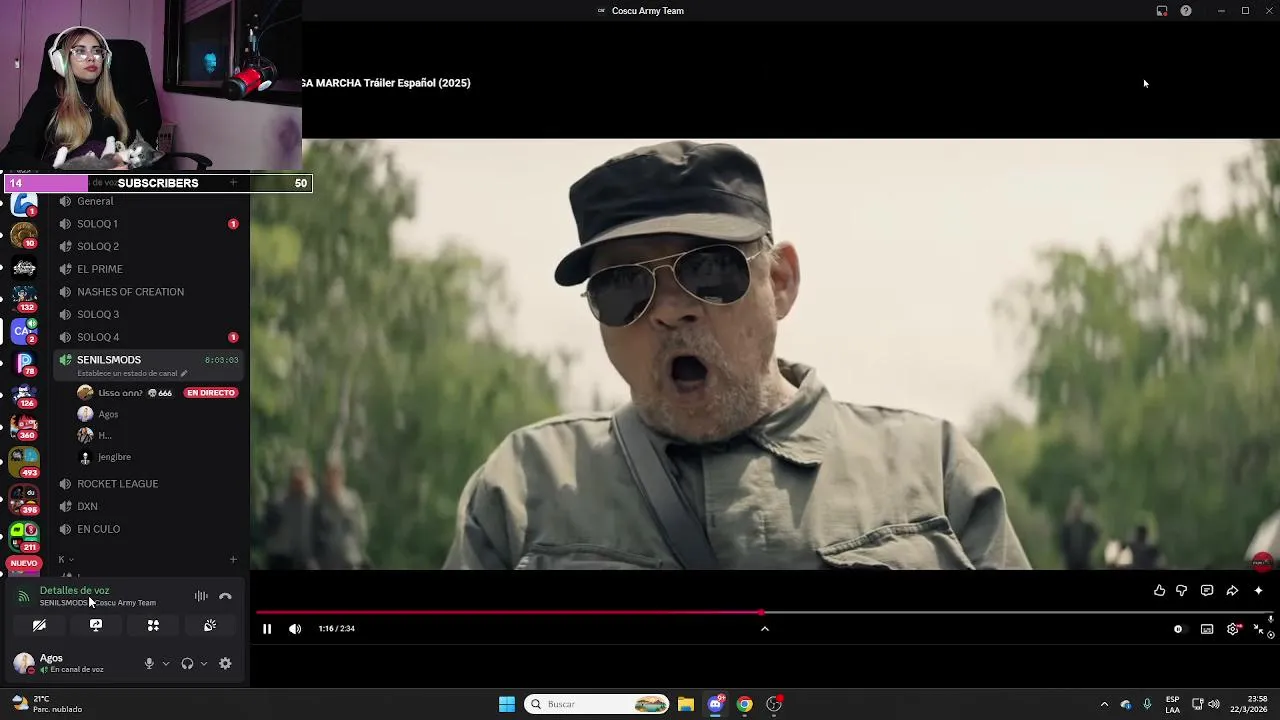Screen dimensions: 1280x720
Task: Open video player settings gear
Action: [1233, 629]
